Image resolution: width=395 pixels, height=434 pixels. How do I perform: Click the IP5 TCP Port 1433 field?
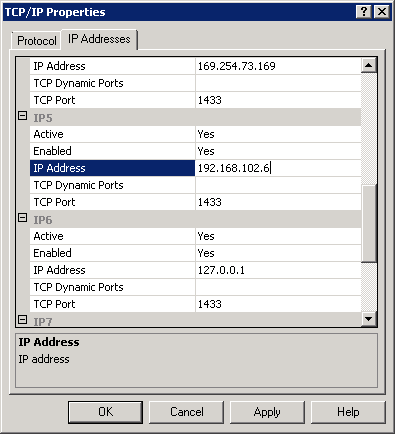pos(278,202)
